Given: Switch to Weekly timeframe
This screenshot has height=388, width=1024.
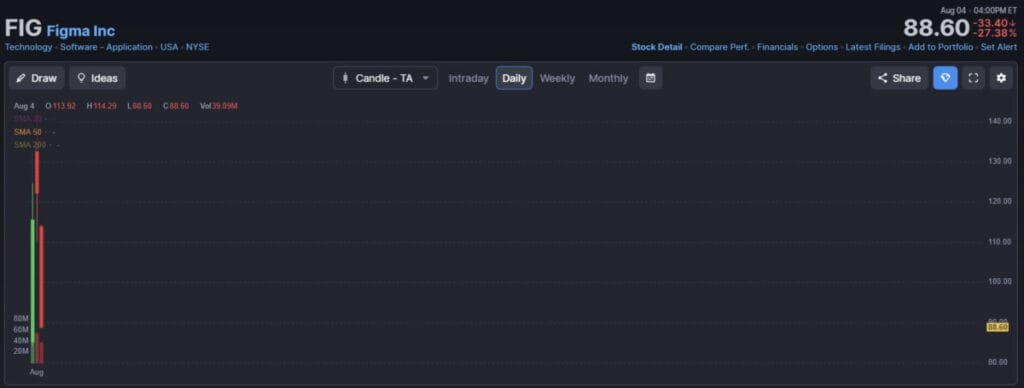Looking at the screenshot, I should (x=557, y=78).
